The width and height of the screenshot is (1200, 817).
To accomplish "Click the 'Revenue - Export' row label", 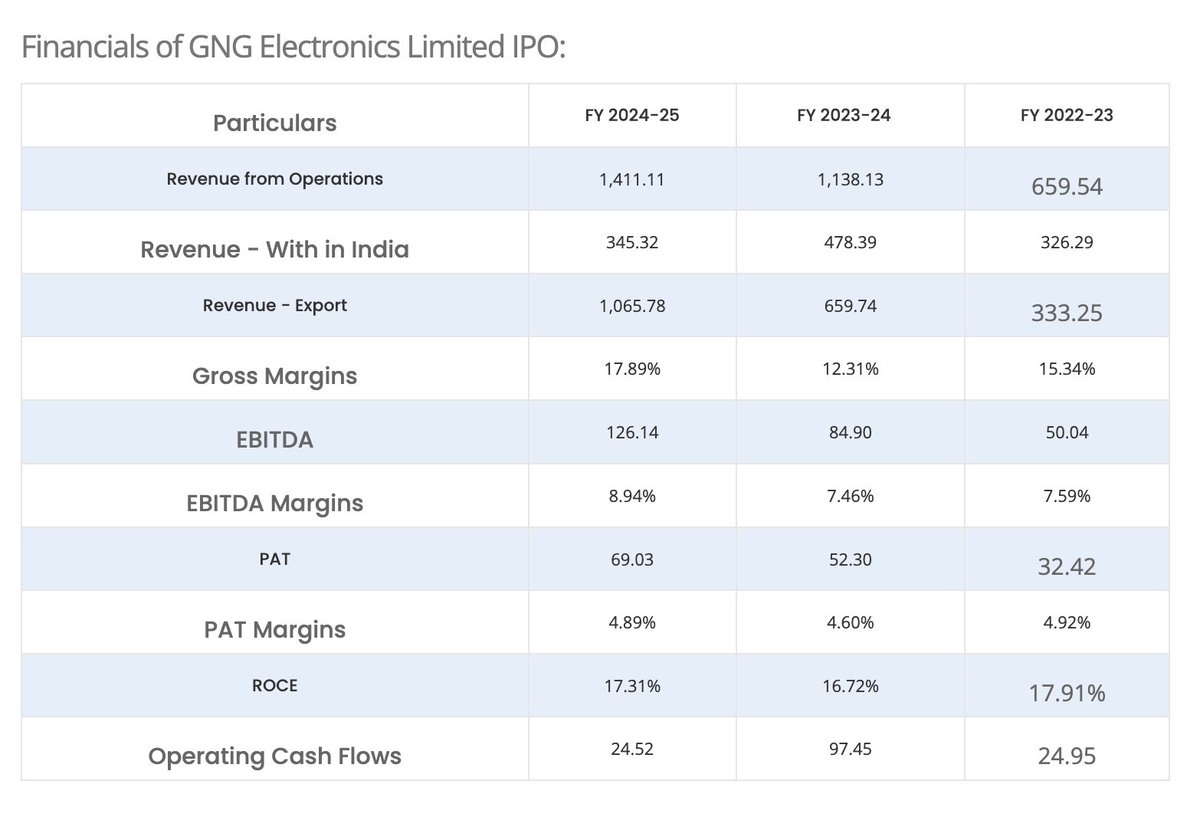I will click(275, 305).
